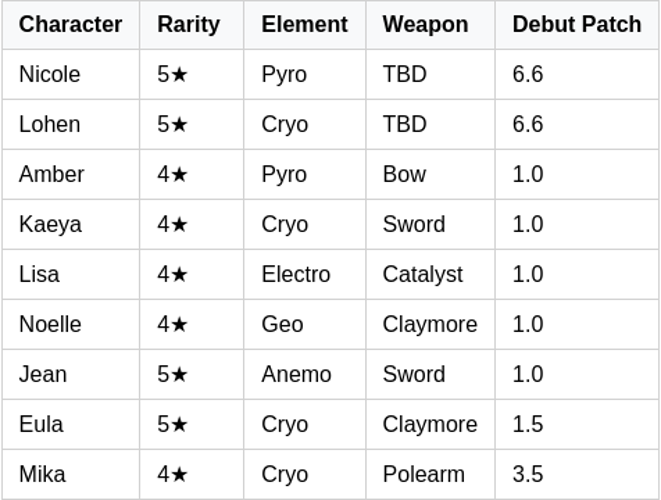Select Lisa's Electro element cell
Screen dimensions: 661x500
click(x=296, y=275)
